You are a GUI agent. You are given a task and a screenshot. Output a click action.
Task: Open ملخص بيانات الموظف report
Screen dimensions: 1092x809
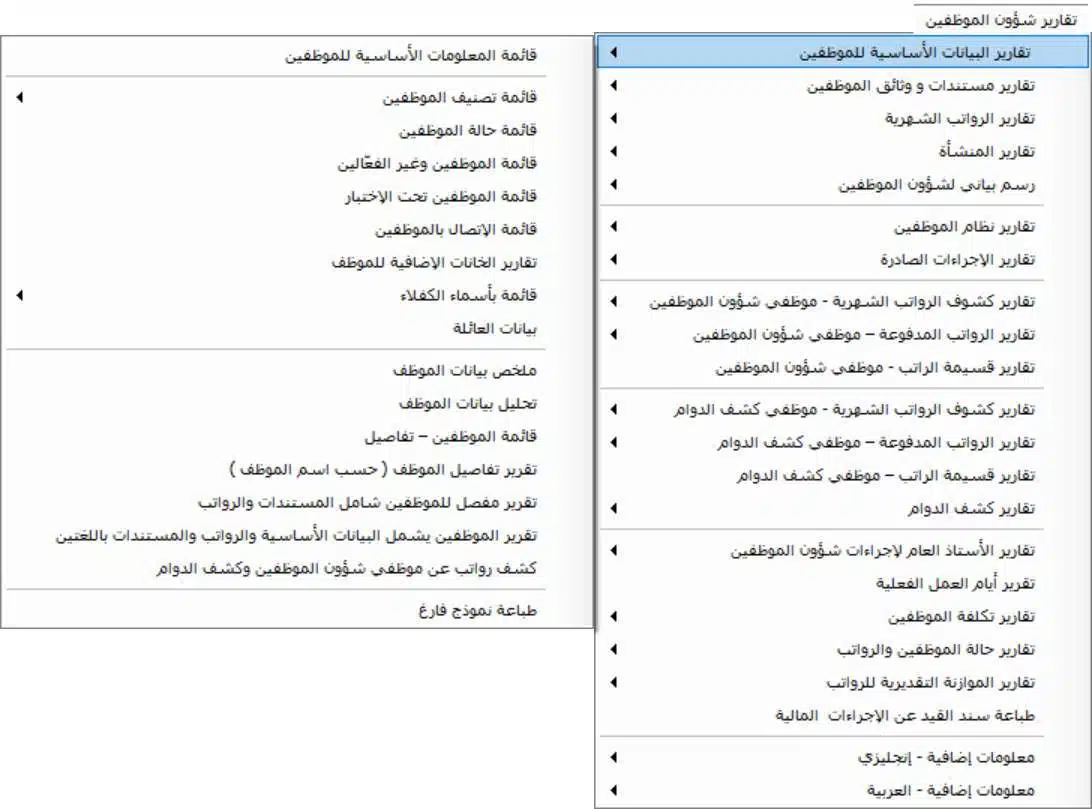(x=465, y=371)
